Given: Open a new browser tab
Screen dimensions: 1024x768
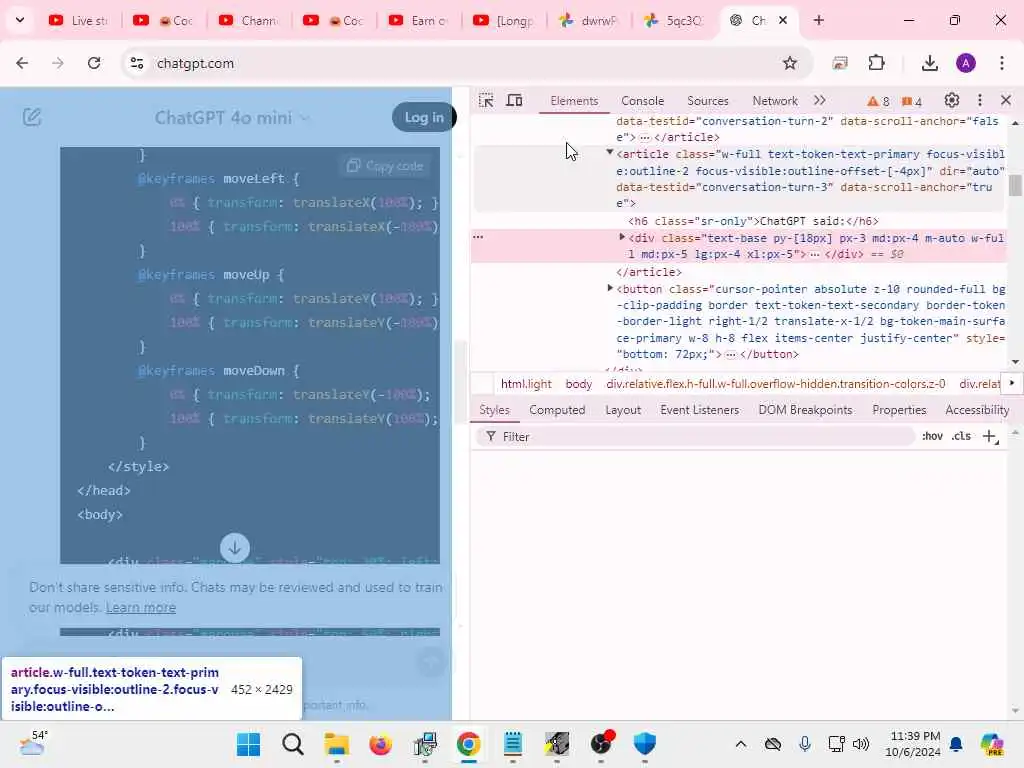Looking at the screenshot, I should click(x=818, y=20).
